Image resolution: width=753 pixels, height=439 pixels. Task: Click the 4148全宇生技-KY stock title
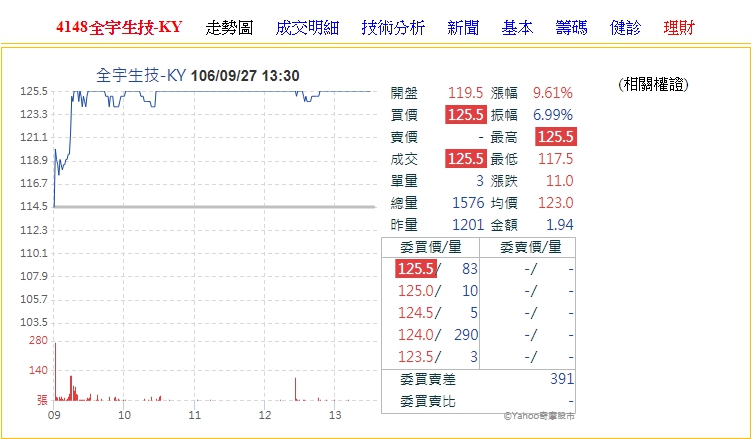pyautogui.click(x=119, y=27)
